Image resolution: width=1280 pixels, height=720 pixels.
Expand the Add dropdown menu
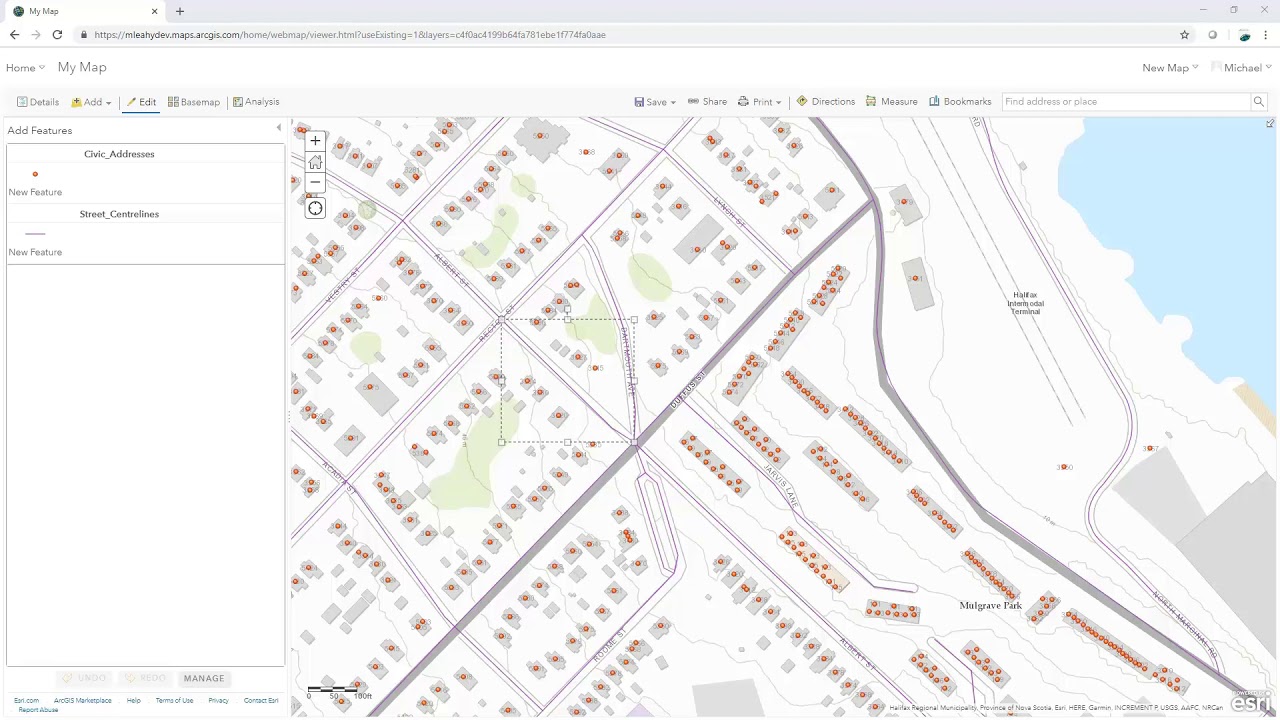point(91,102)
